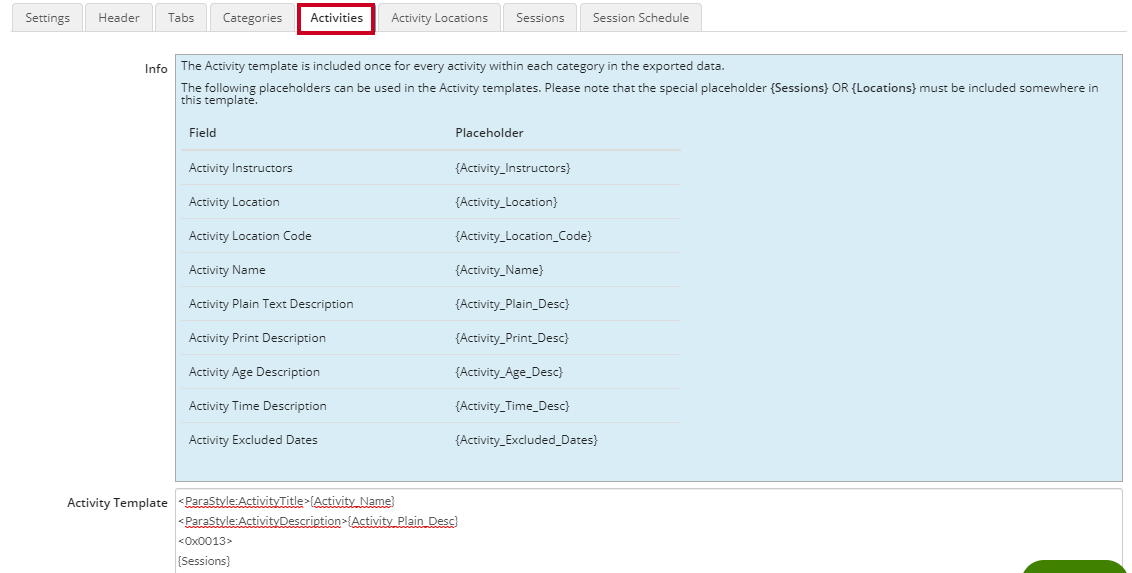Switch to the Header tab
The height and width of the screenshot is (573, 1132).
coord(118,18)
